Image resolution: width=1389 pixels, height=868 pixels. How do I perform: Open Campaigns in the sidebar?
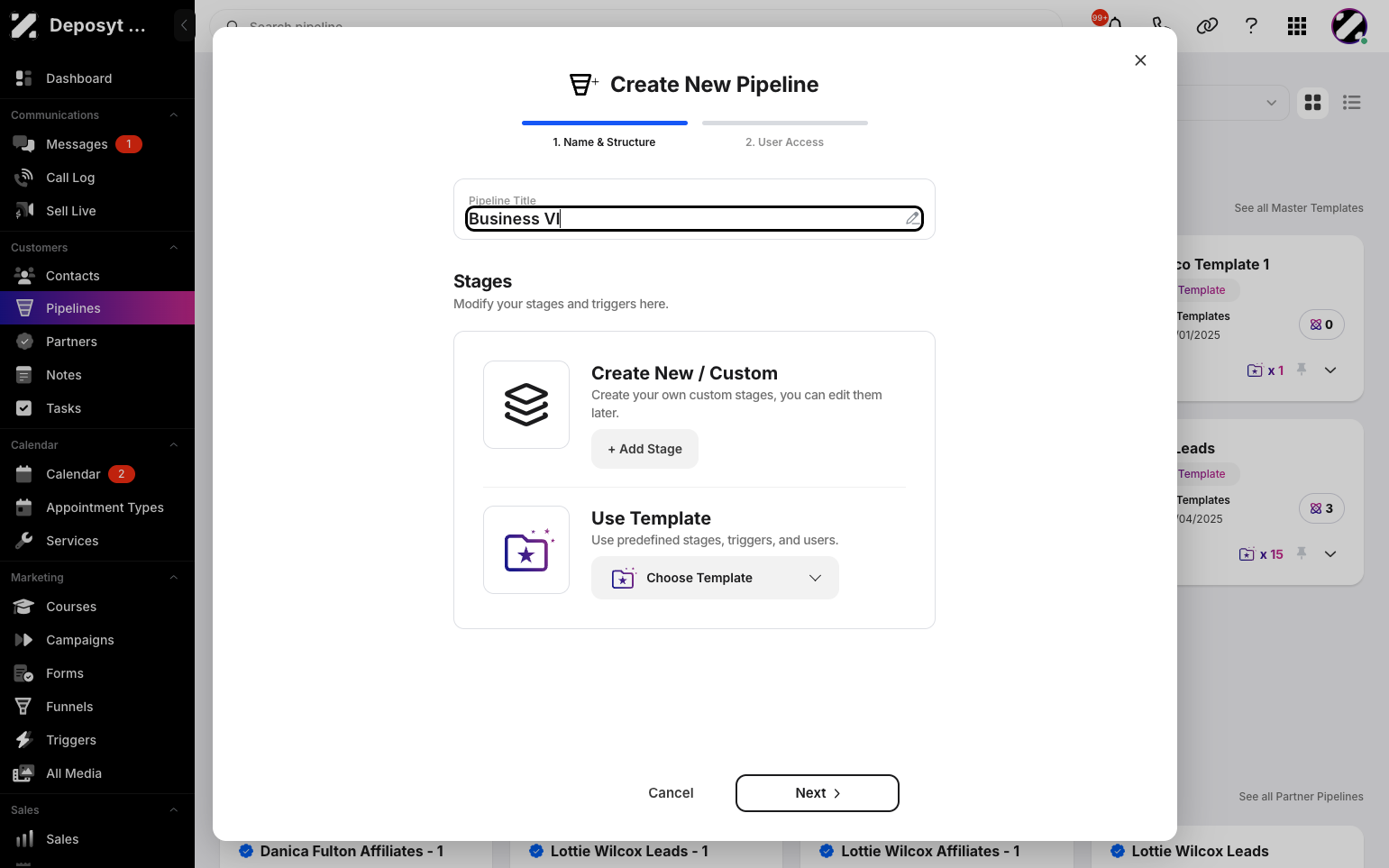click(79, 640)
